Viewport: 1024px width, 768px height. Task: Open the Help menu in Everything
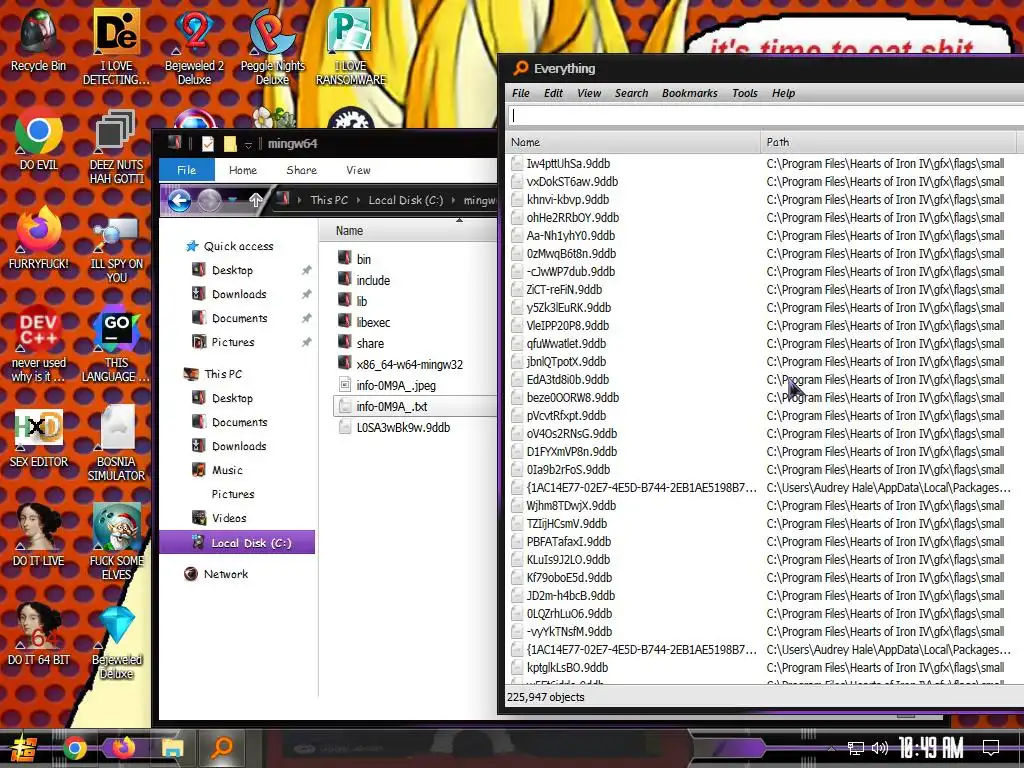[x=783, y=93]
